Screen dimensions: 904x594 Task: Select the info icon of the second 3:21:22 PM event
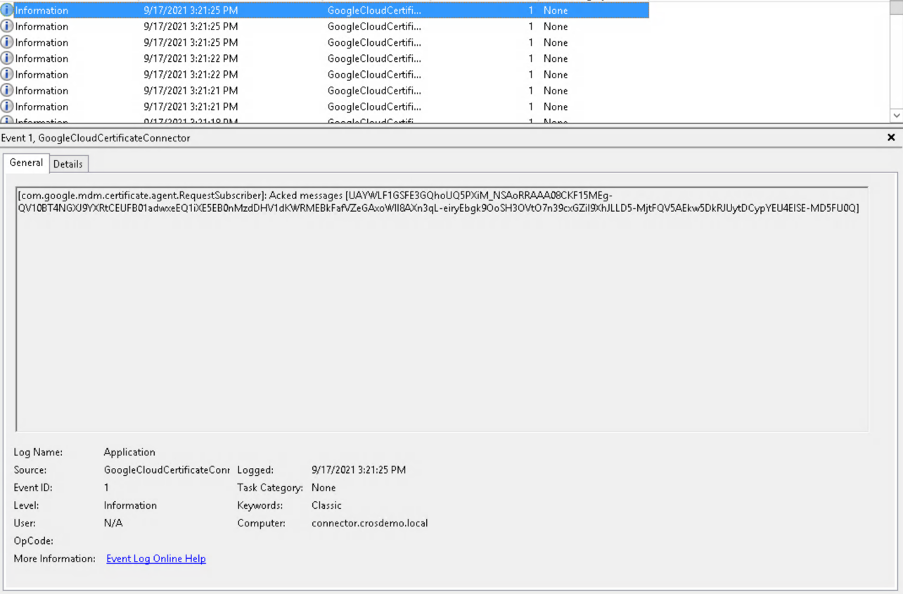(x=7, y=74)
